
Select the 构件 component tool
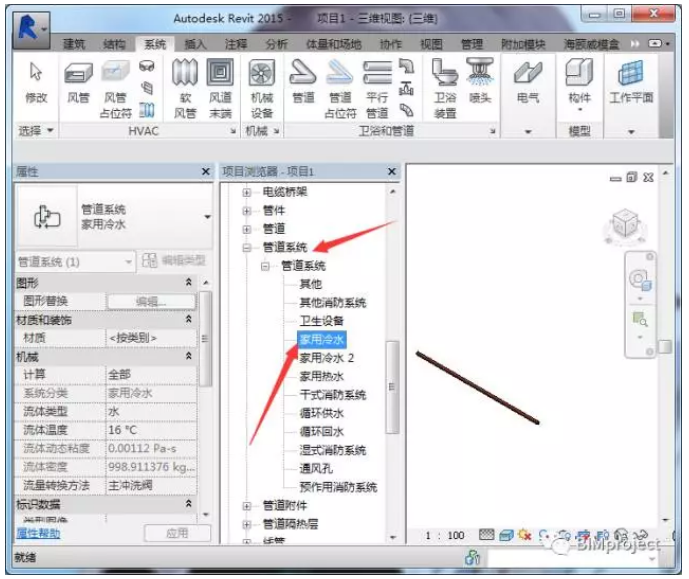[579, 83]
